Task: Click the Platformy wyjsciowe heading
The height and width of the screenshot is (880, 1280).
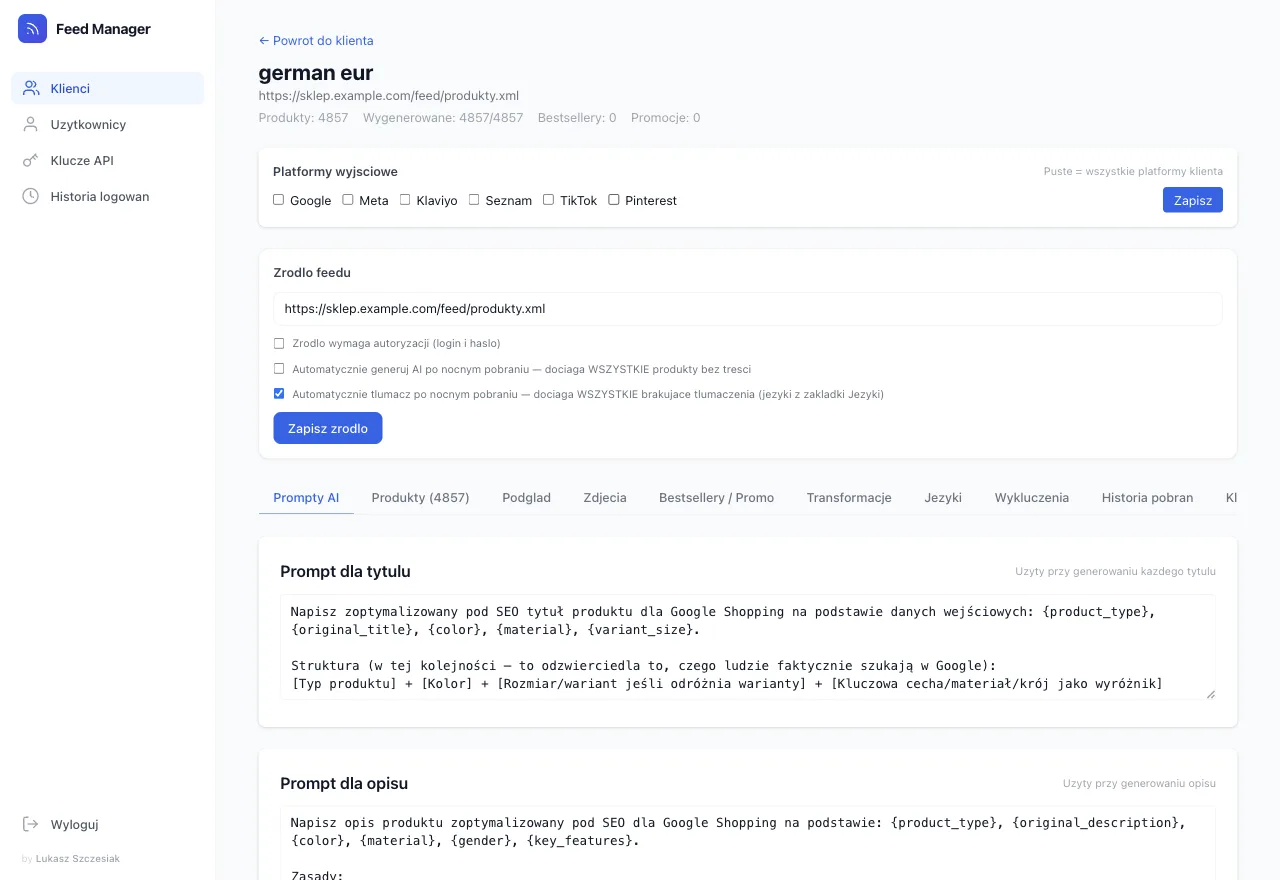Action: pyautogui.click(x=335, y=172)
